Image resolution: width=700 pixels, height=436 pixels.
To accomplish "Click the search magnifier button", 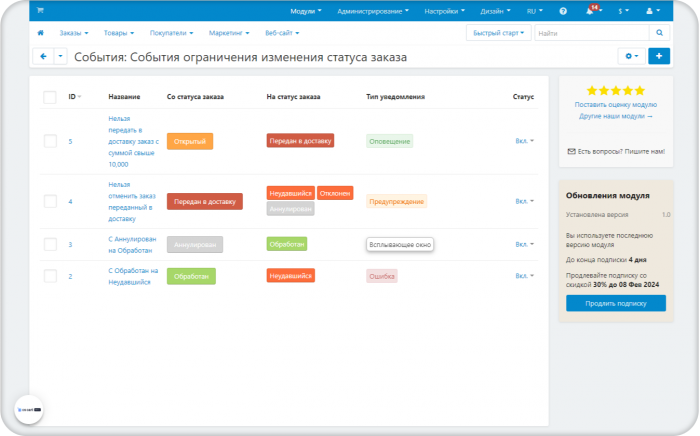I will coord(659,33).
